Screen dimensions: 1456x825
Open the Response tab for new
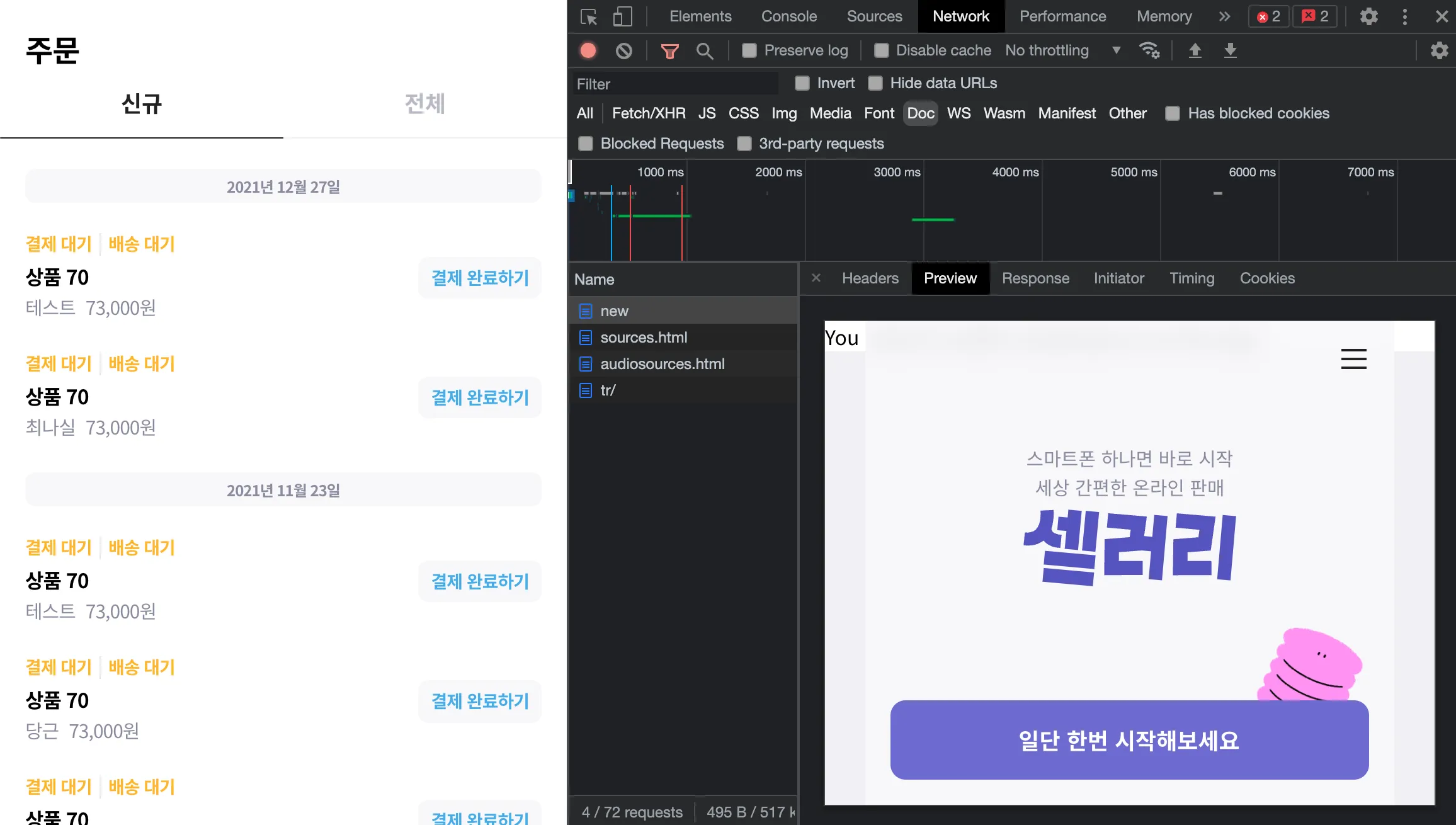coord(1035,278)
